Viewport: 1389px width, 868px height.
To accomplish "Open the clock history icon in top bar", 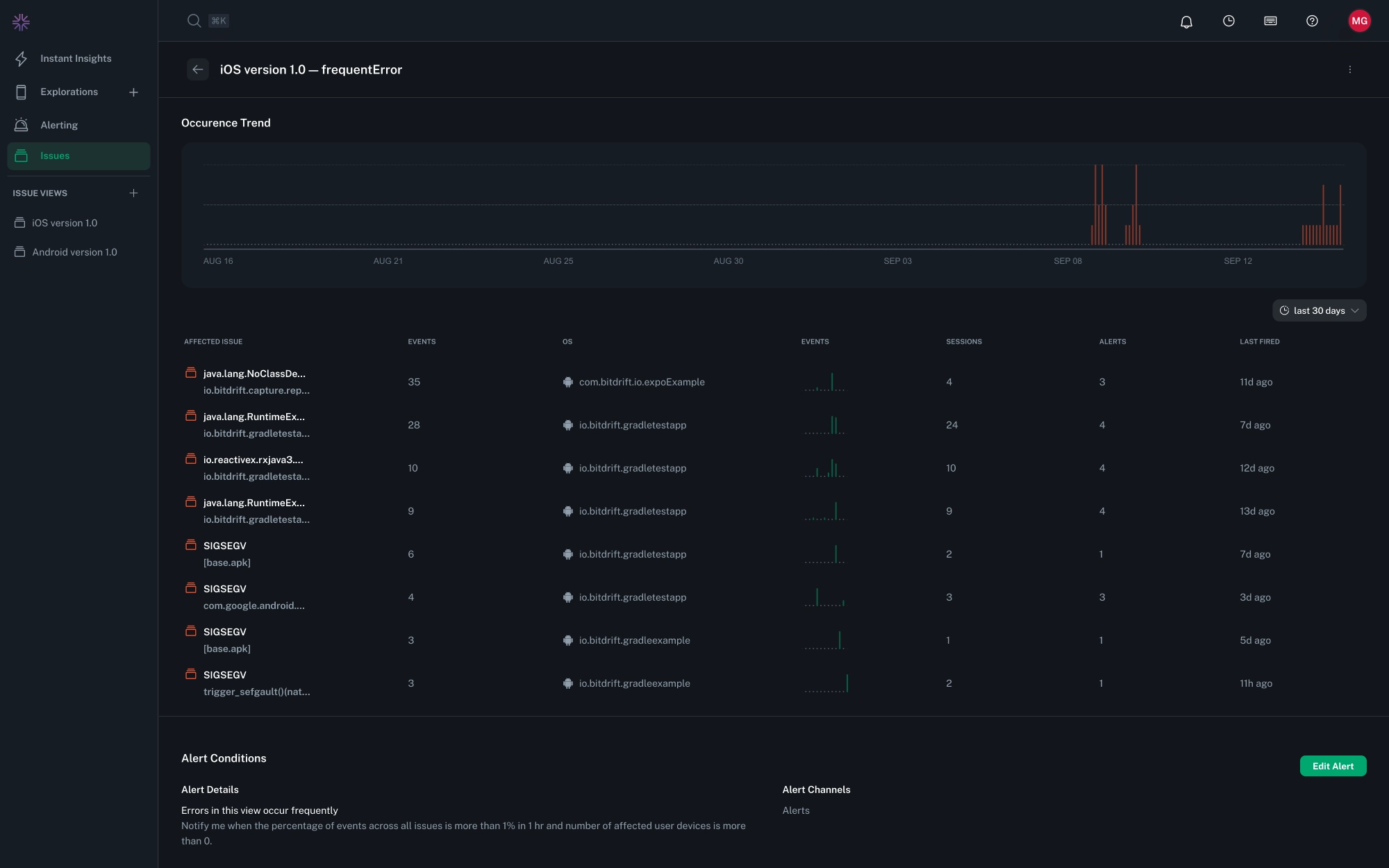I will 1229,21.
